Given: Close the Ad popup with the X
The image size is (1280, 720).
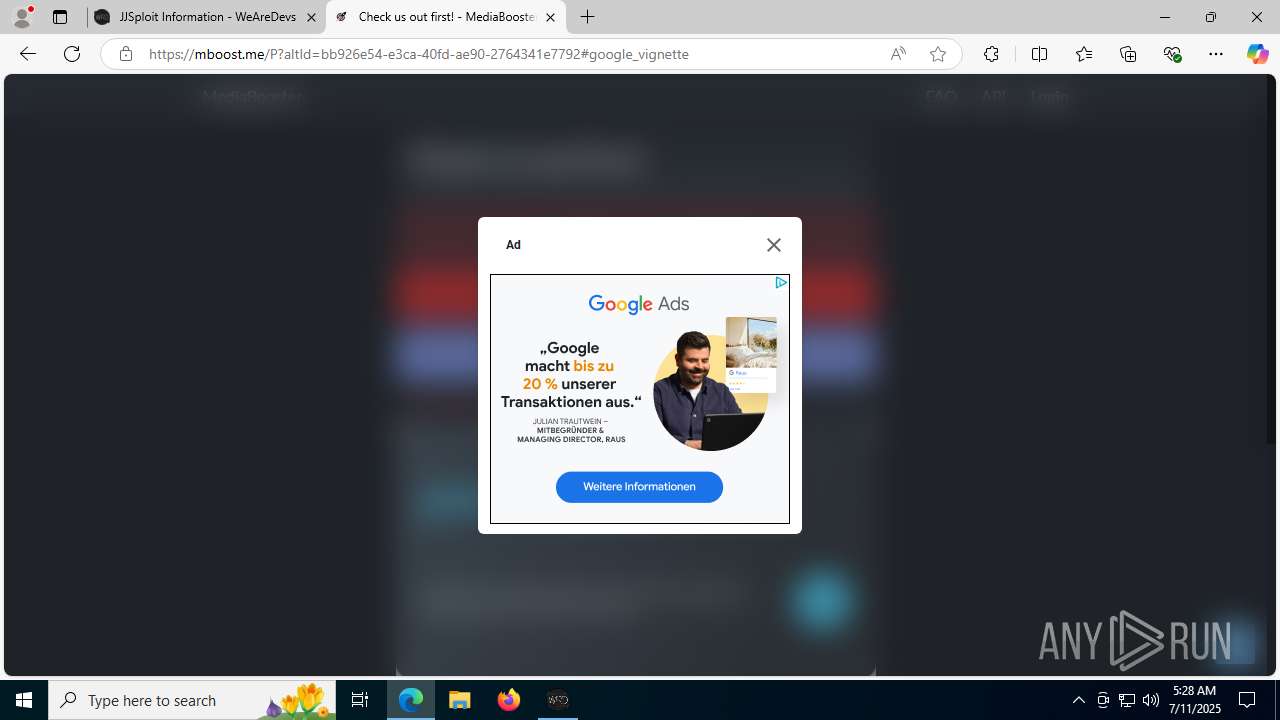Looking at the screenshot, I should 773,245.
